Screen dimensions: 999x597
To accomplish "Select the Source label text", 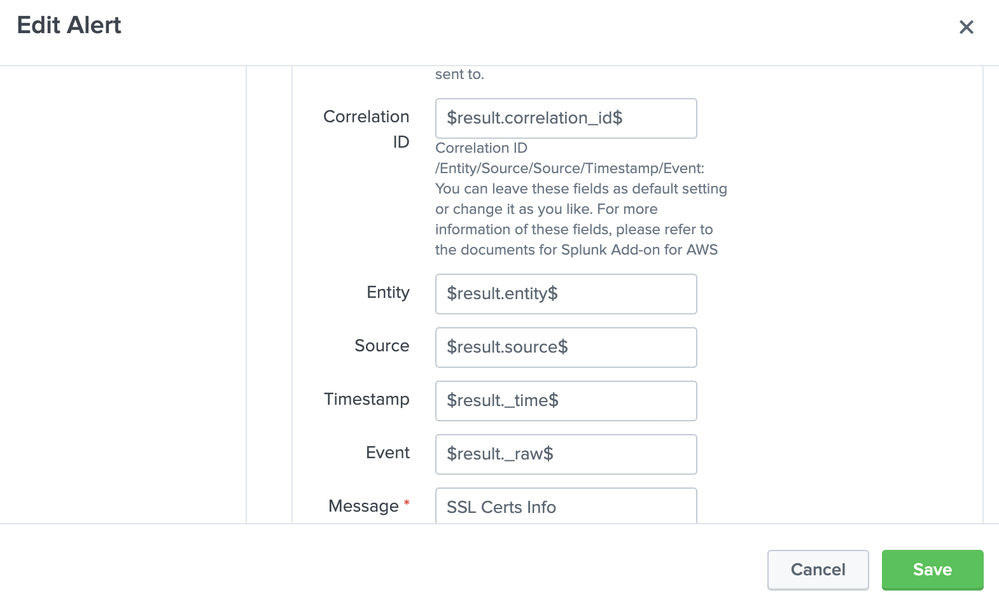I will 382,345.
